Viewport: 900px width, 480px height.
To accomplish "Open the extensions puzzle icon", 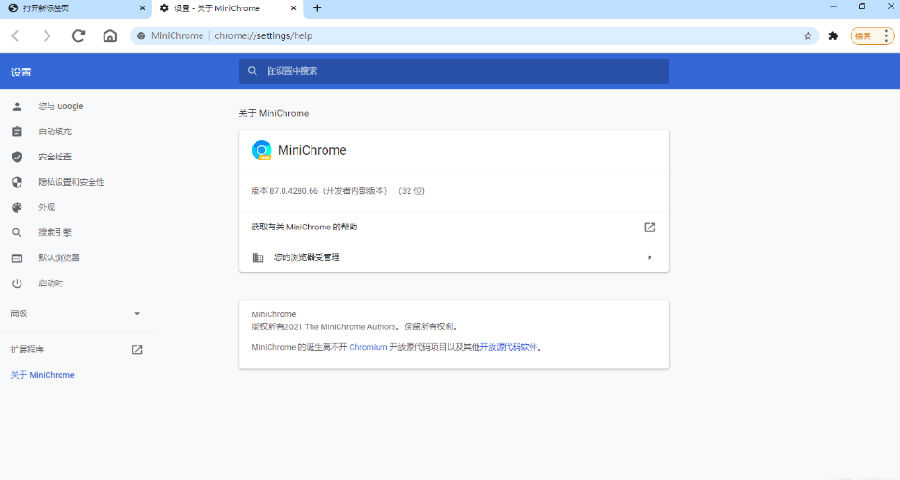I will coord(833,36).
